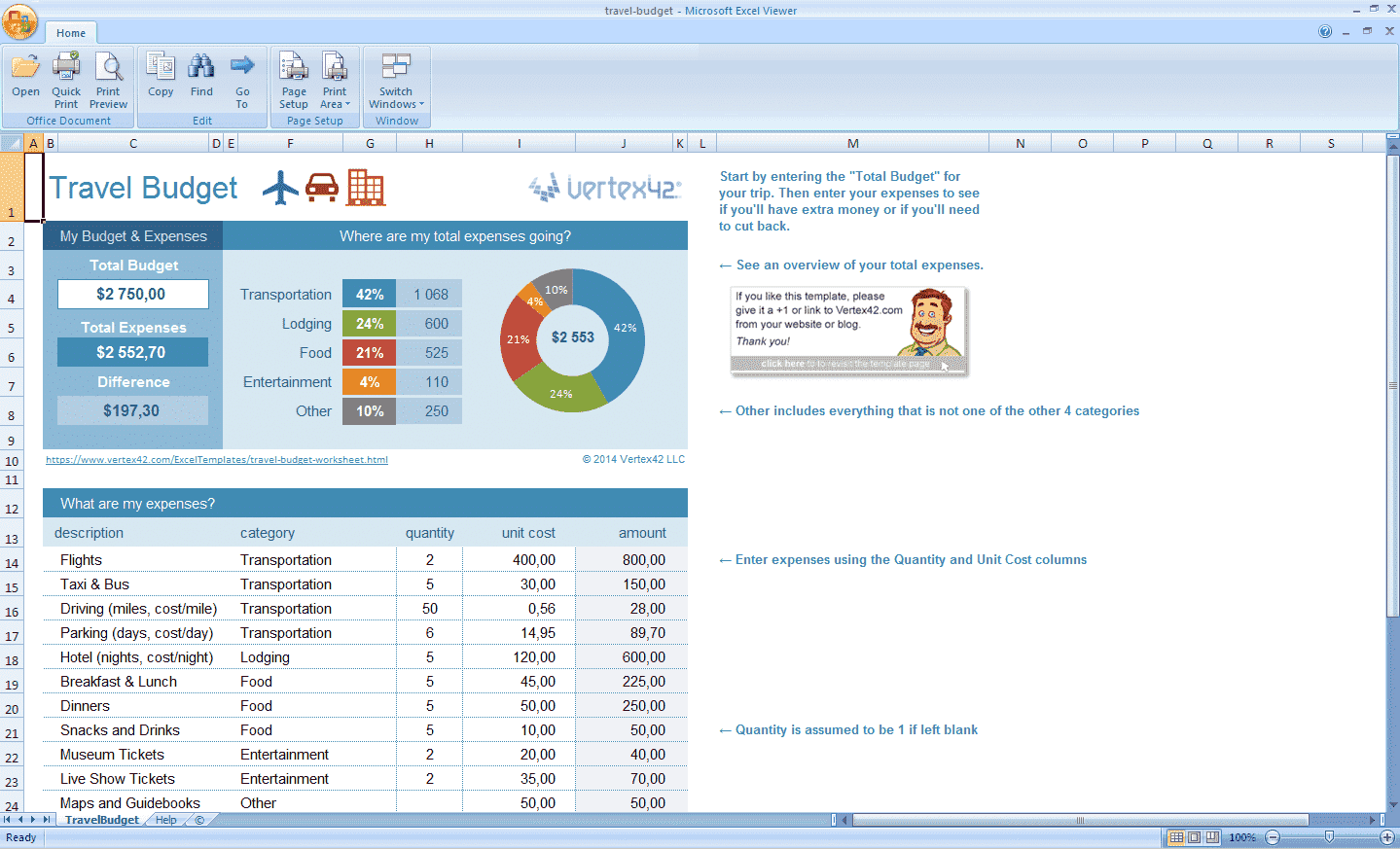Enable Page Break Preview mode
Screen dimensions: 1400x849
[1211, 837]
